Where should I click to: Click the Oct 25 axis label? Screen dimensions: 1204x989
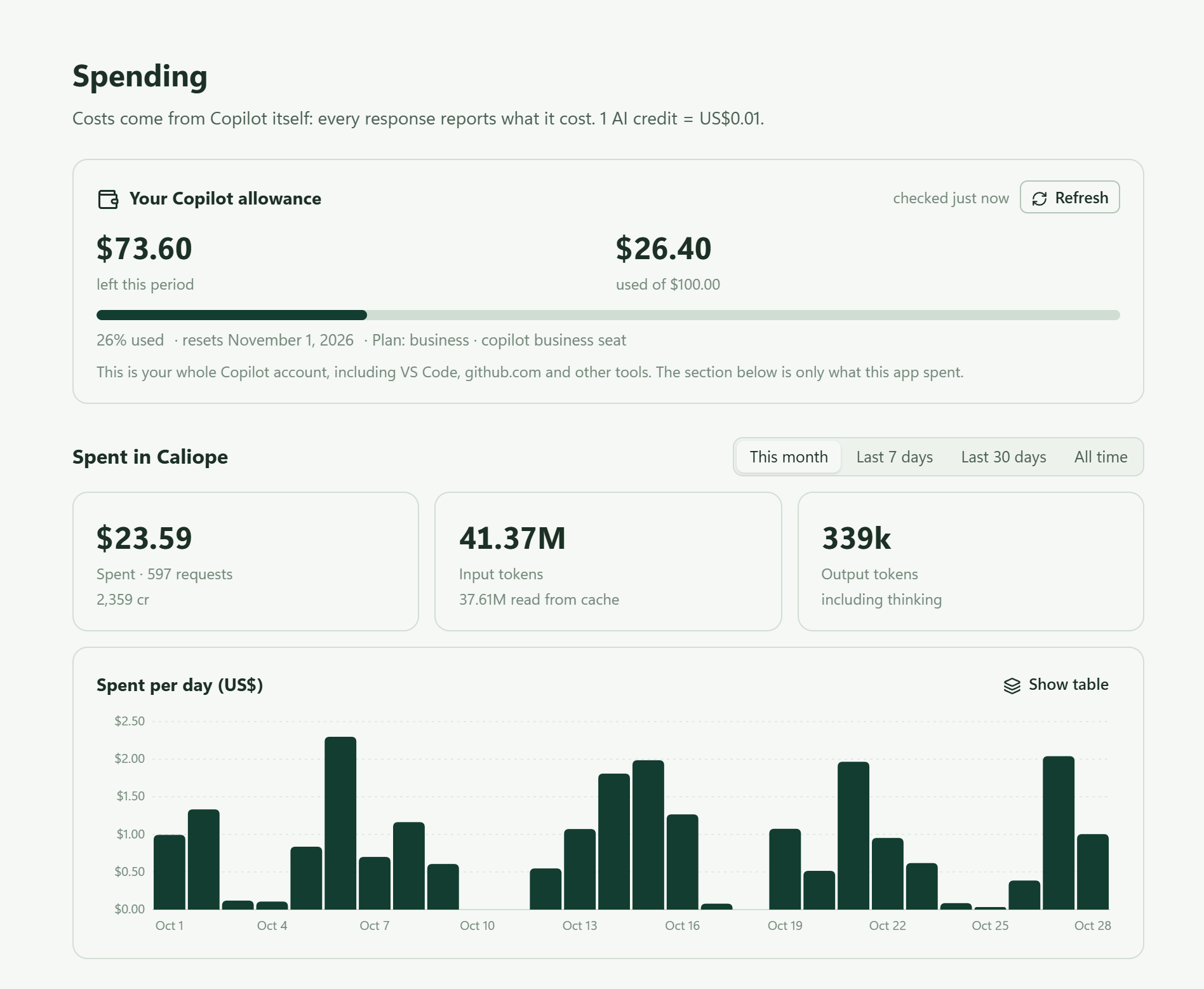pos(990,925)
